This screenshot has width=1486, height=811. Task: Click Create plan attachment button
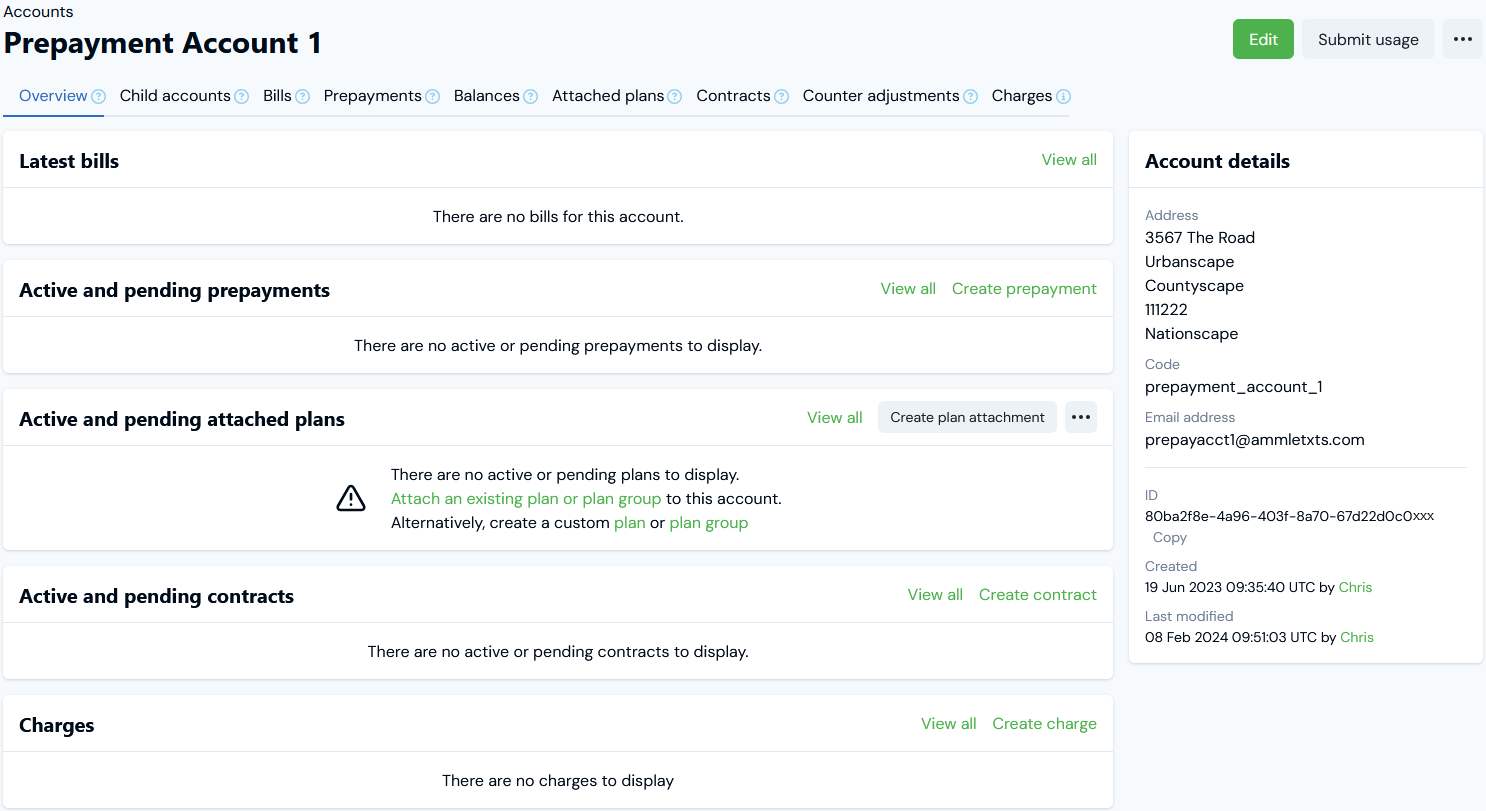coord(967,417)
